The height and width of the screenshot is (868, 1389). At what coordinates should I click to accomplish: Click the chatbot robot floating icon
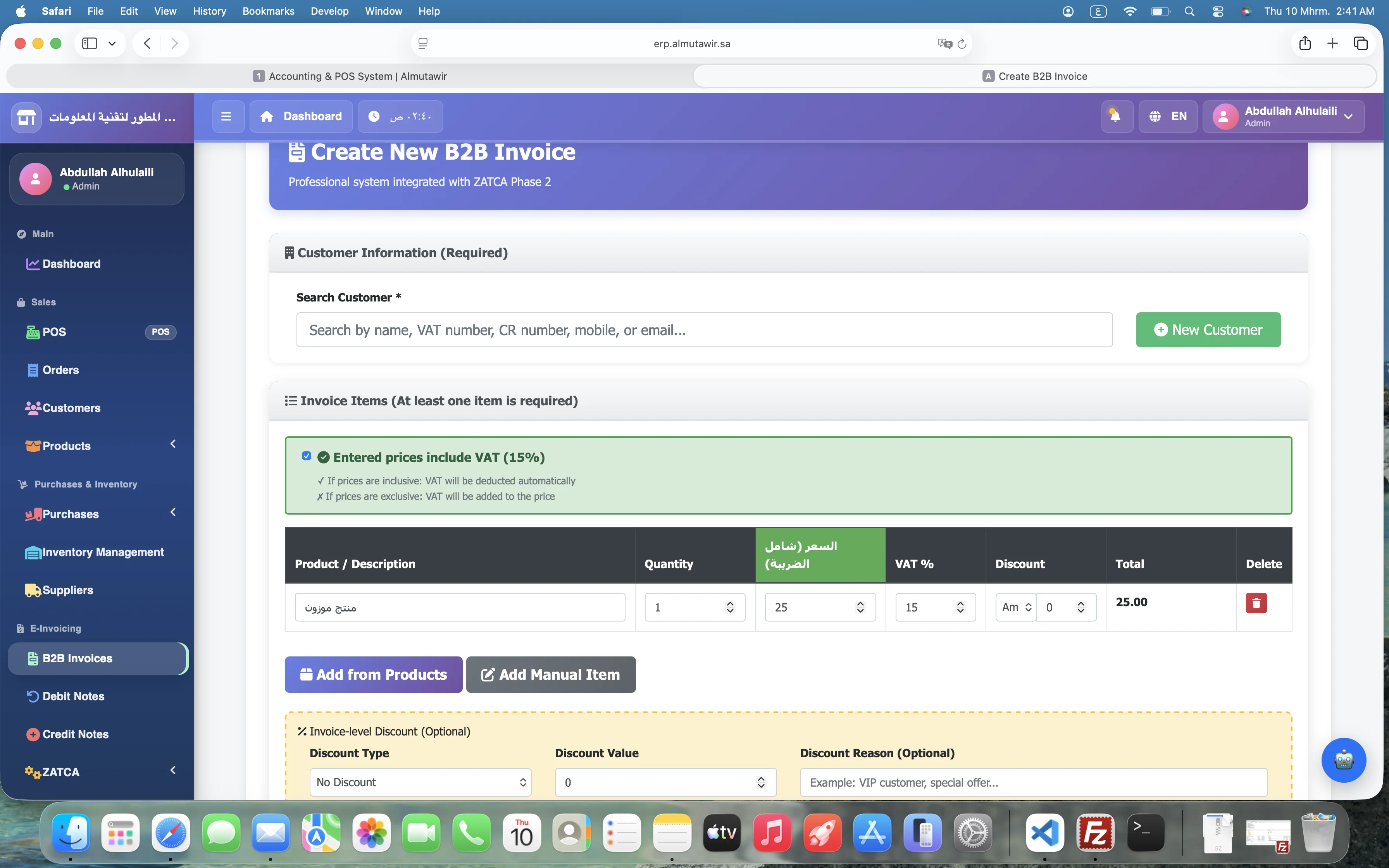click(1344, 760)
